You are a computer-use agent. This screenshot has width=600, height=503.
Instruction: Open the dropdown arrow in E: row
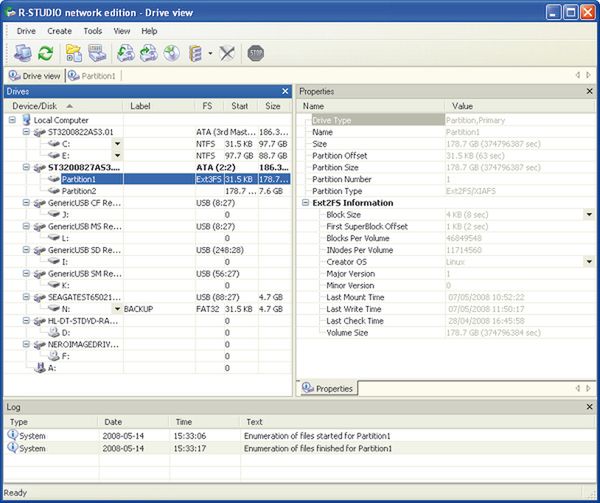pyautogui.click(x=118, y=156)
